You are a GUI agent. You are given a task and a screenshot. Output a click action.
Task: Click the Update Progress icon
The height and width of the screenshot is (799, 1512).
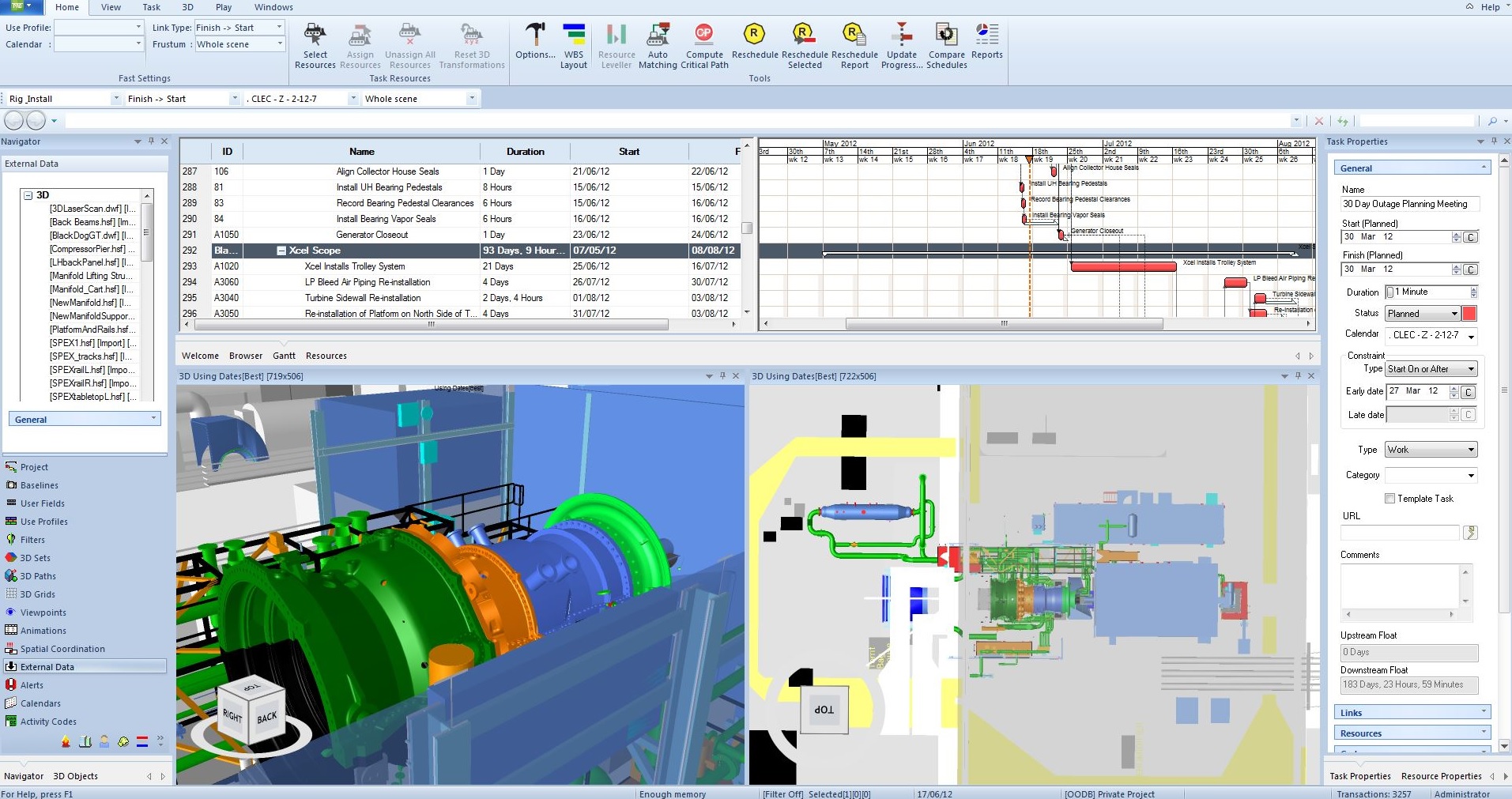point(902,46)
